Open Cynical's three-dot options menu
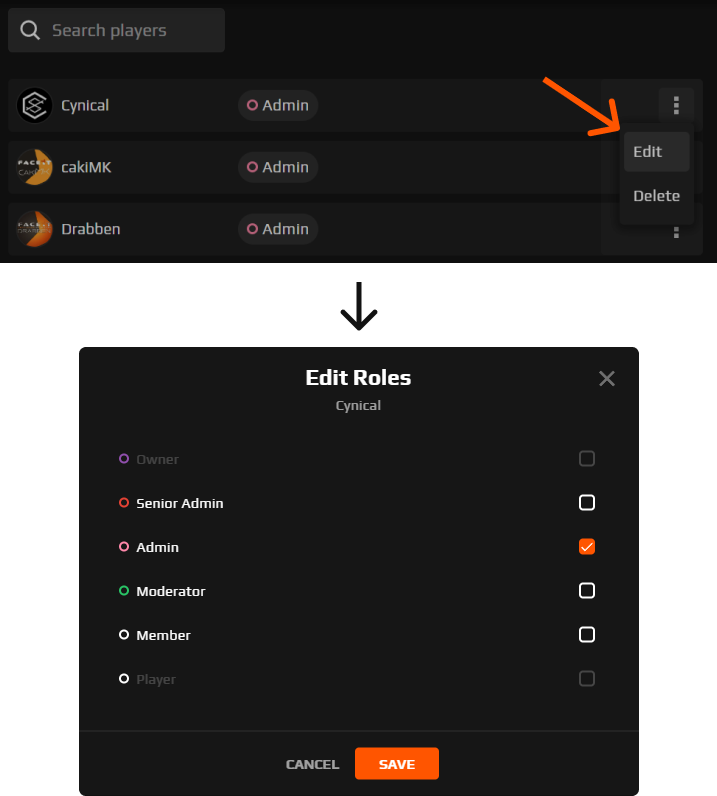Screen dimensions: 717x796 (676, 105)
